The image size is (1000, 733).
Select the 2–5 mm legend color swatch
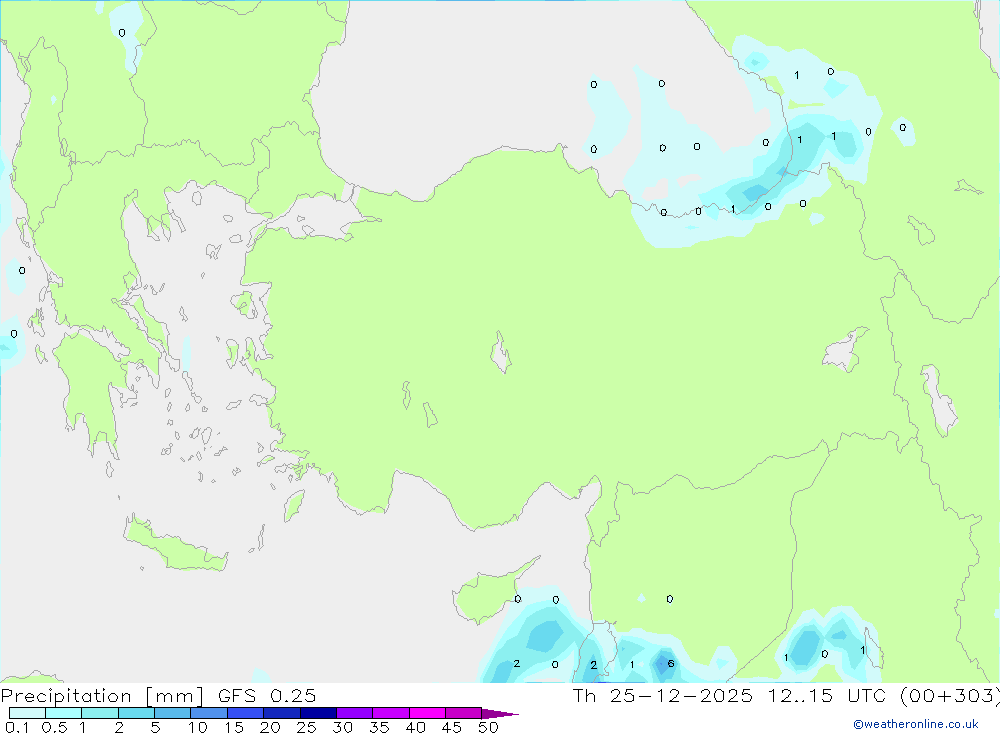tap(136, 713)
